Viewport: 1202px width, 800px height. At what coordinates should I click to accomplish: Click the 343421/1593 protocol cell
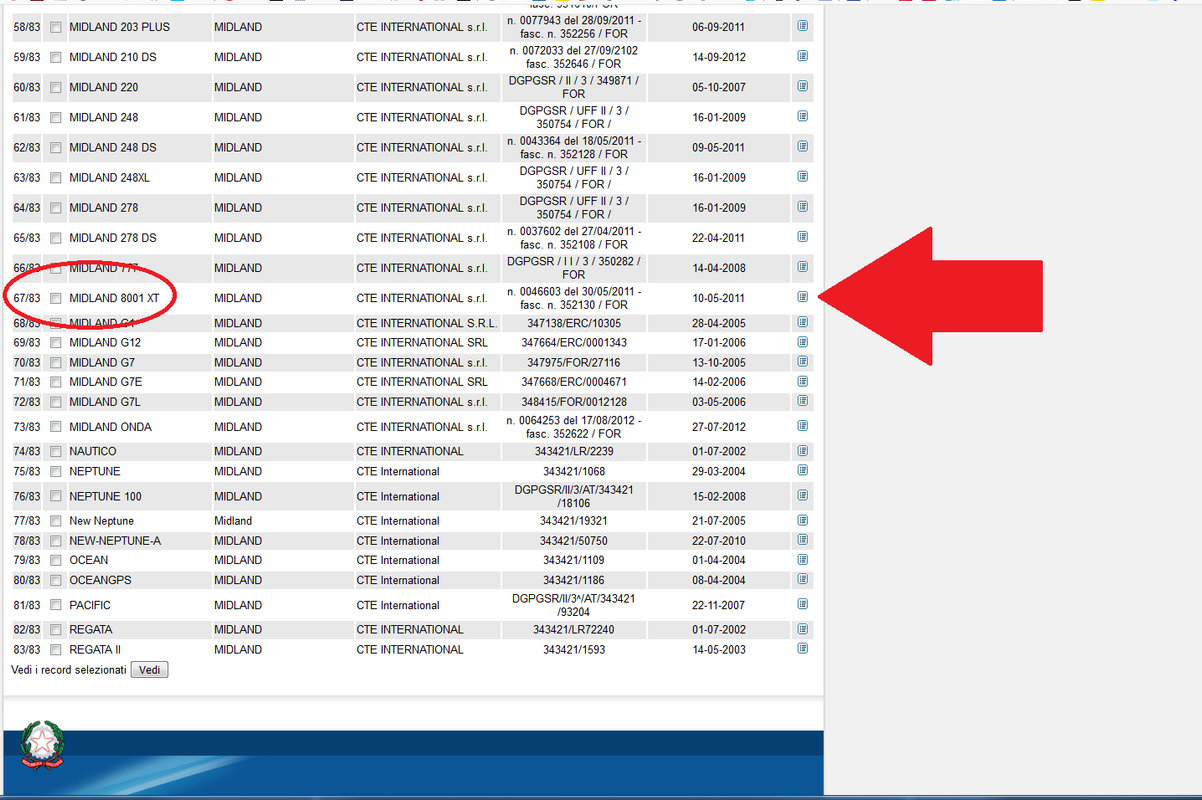(x=574, y=650)
